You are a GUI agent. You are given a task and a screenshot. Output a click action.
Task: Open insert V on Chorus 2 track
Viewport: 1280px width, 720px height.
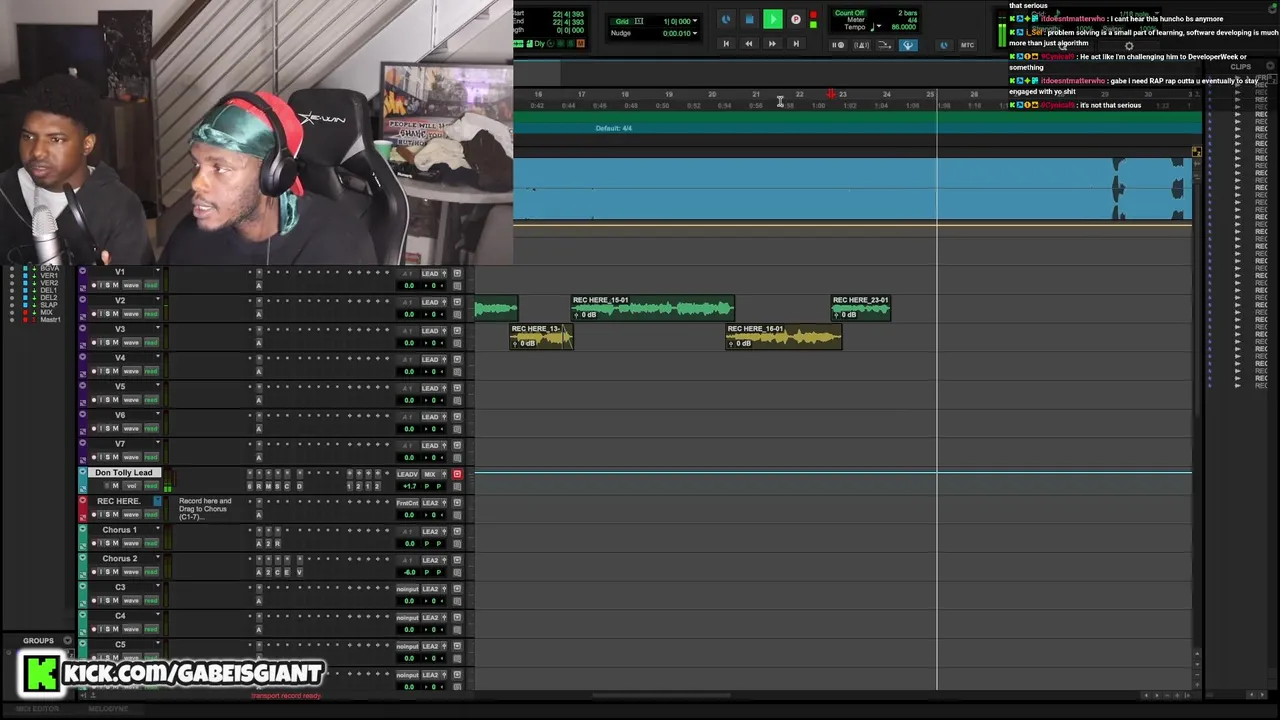point(298,572)
